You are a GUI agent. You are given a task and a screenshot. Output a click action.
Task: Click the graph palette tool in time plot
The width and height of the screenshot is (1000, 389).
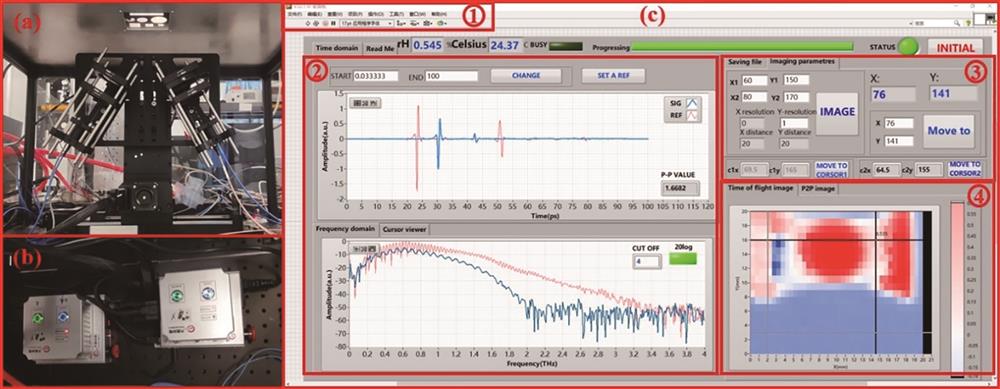365,103
